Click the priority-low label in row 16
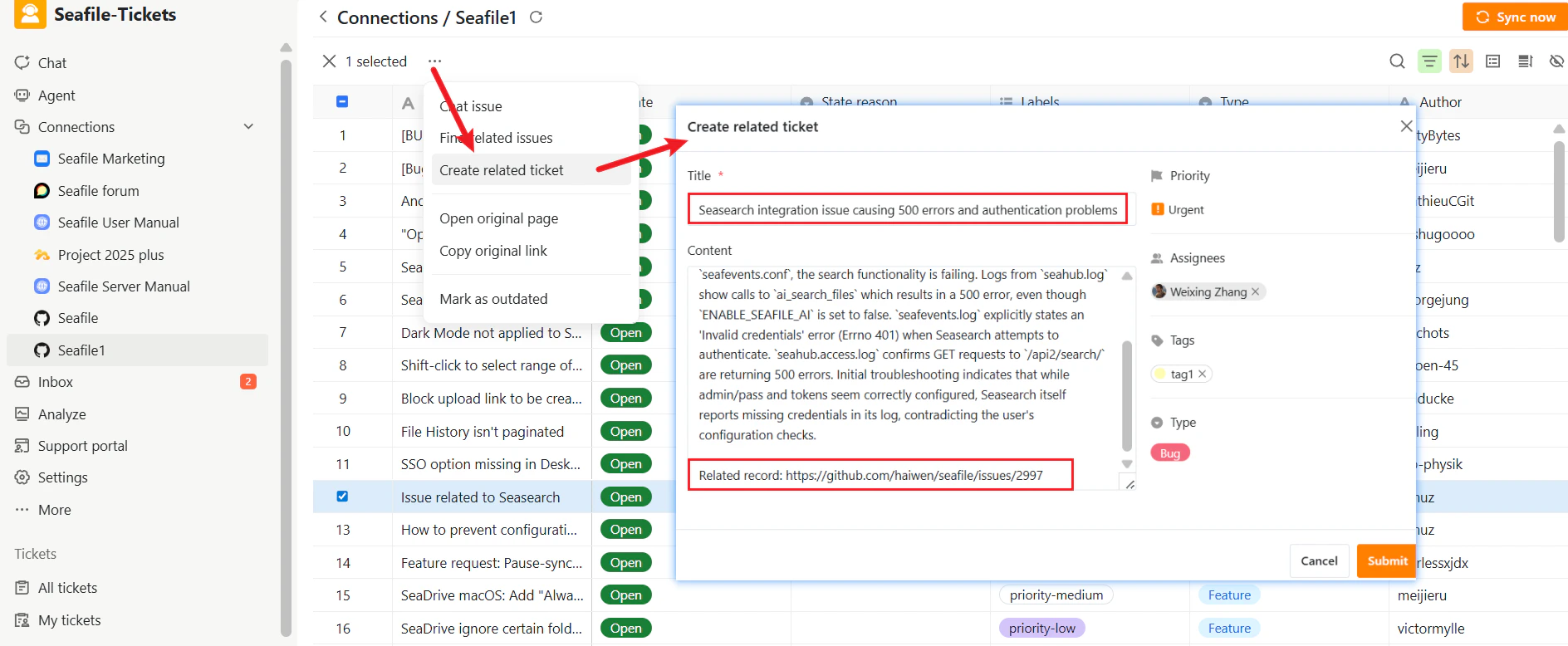Image resolution: width=1568 pixels, height=646 pixels. pos(1042,629)
